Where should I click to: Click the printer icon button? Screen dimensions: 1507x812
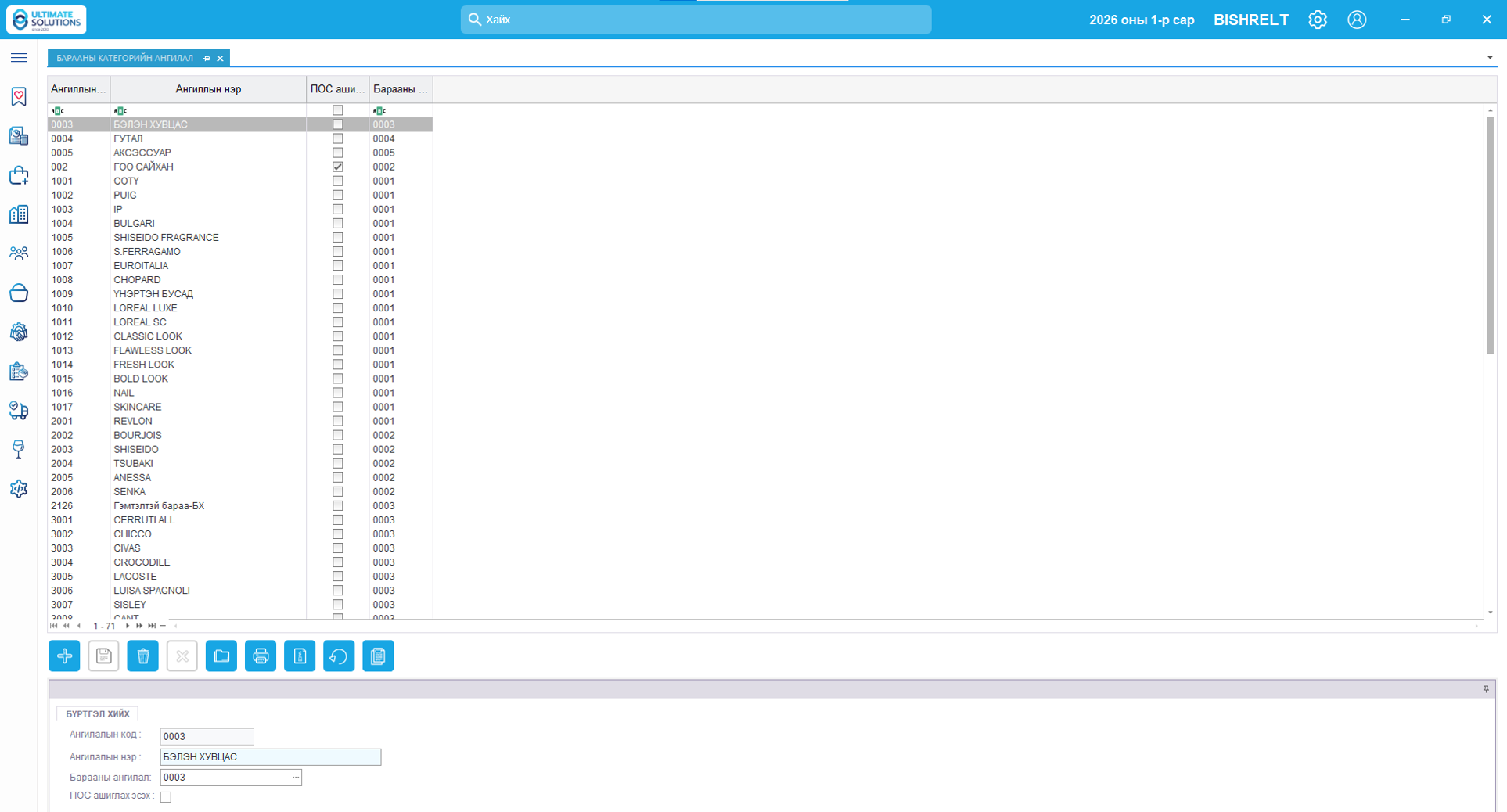click(261, 656)
